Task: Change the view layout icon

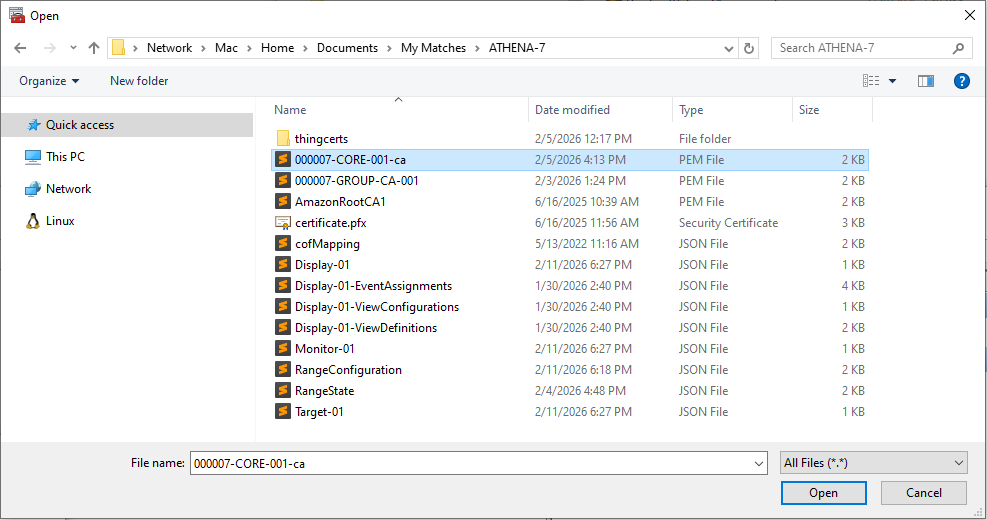Action: tap(871, 81)
